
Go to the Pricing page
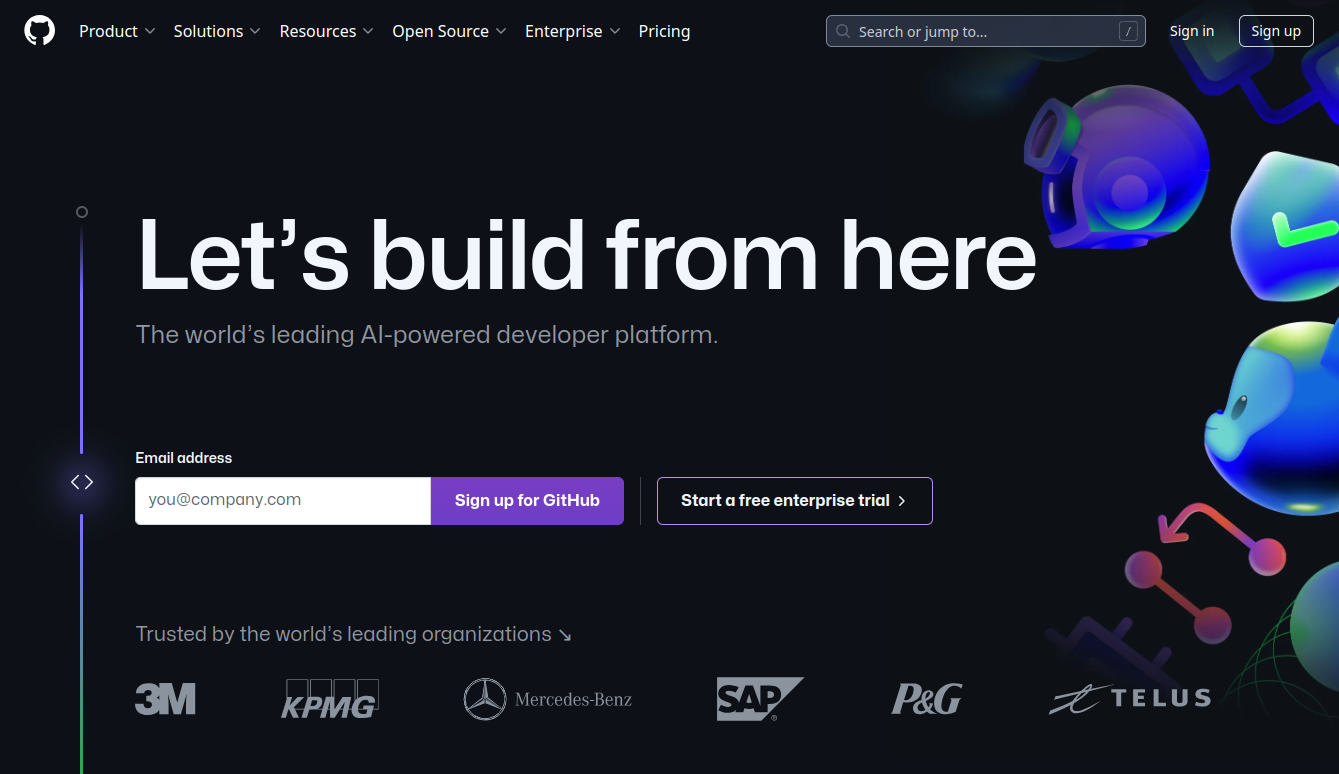664,31
